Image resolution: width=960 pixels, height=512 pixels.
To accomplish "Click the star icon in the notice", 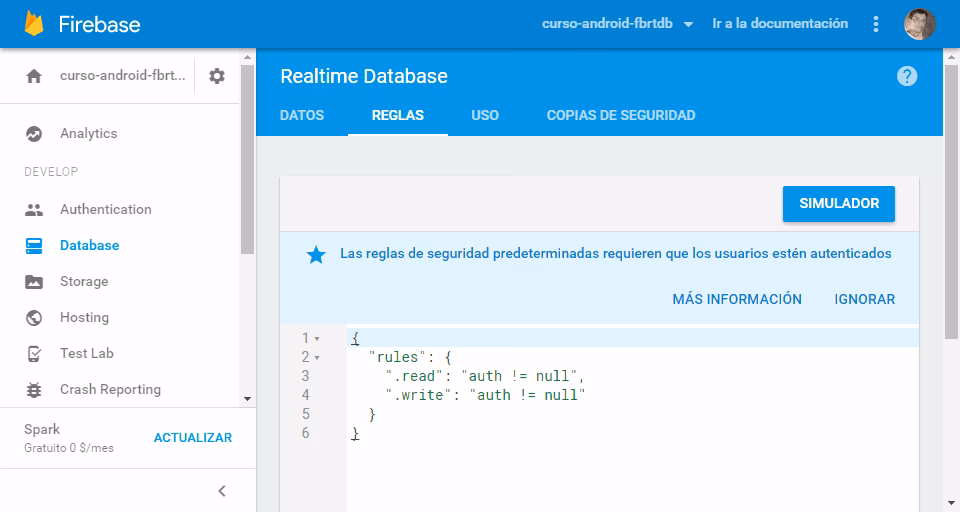I will (316, 254).
